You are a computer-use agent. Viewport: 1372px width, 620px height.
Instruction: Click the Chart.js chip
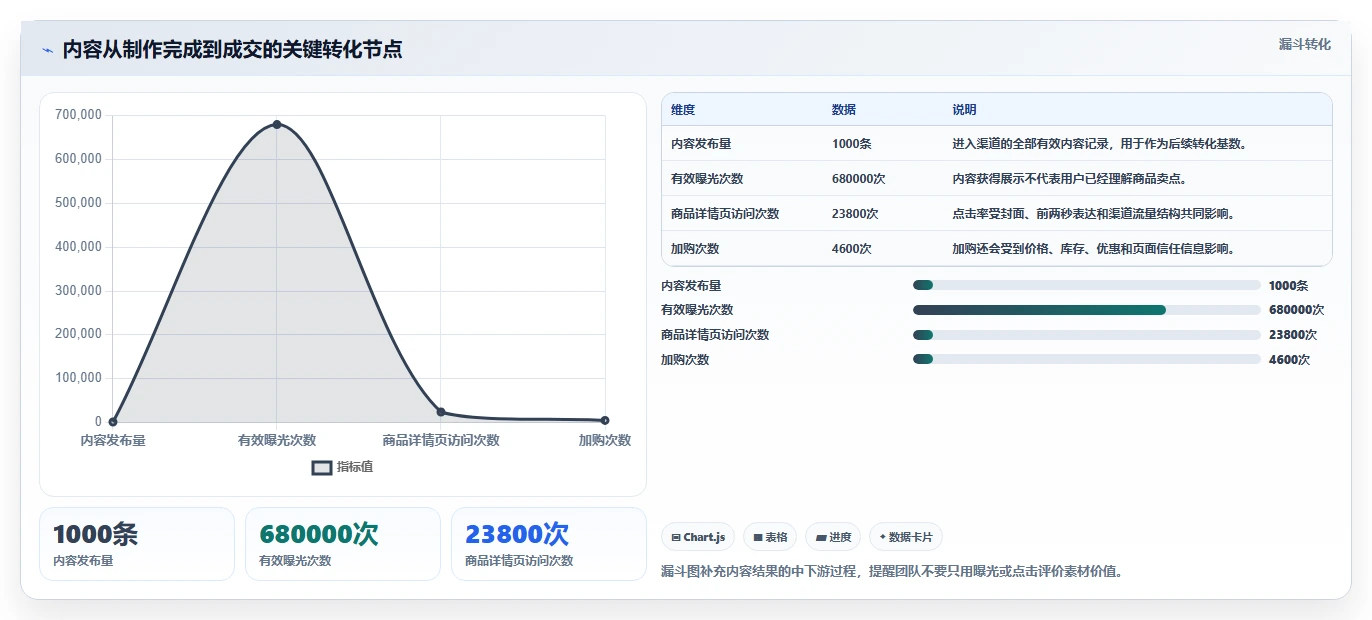click(x=698, y=537)
